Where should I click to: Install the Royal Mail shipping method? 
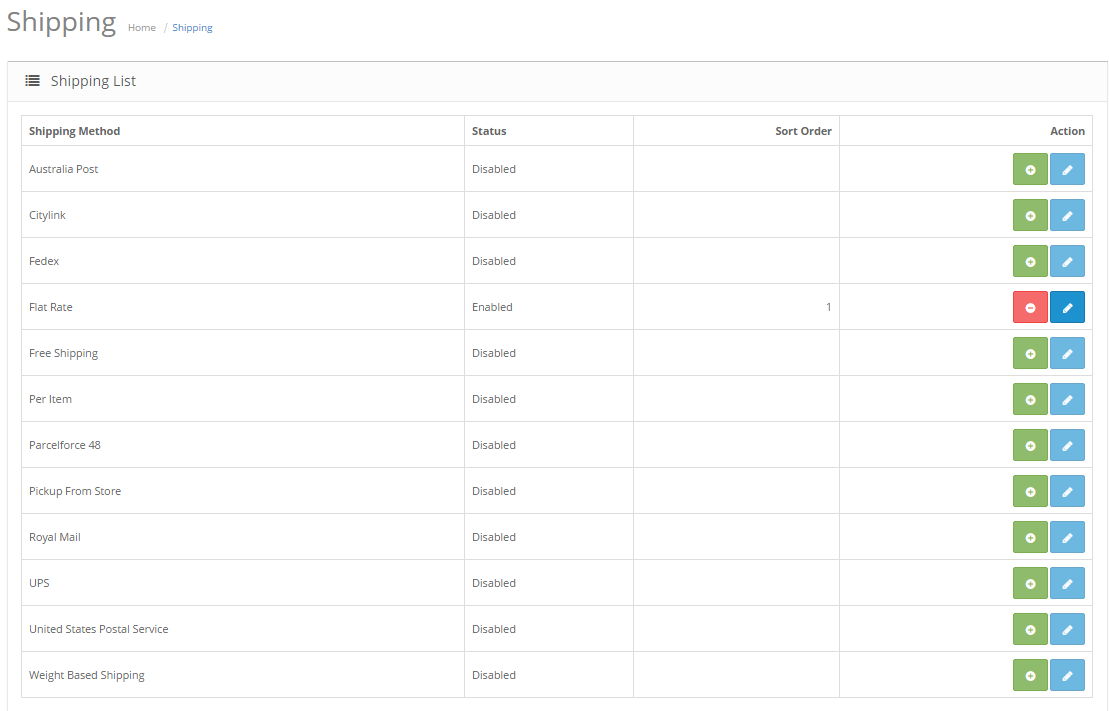point(1030,537)
